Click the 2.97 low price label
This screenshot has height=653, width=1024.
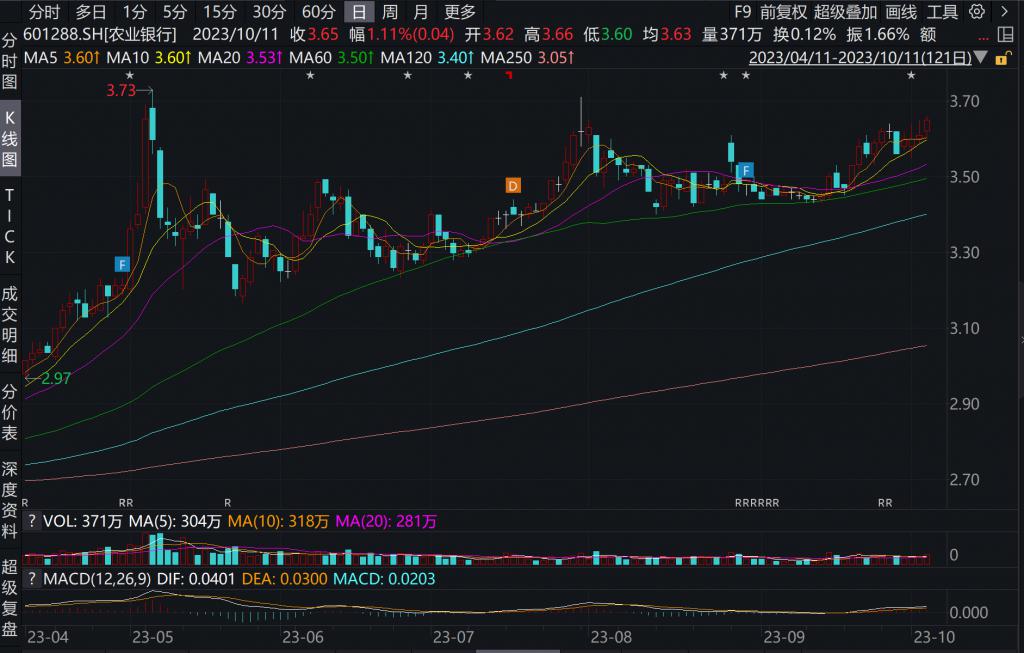56,378
